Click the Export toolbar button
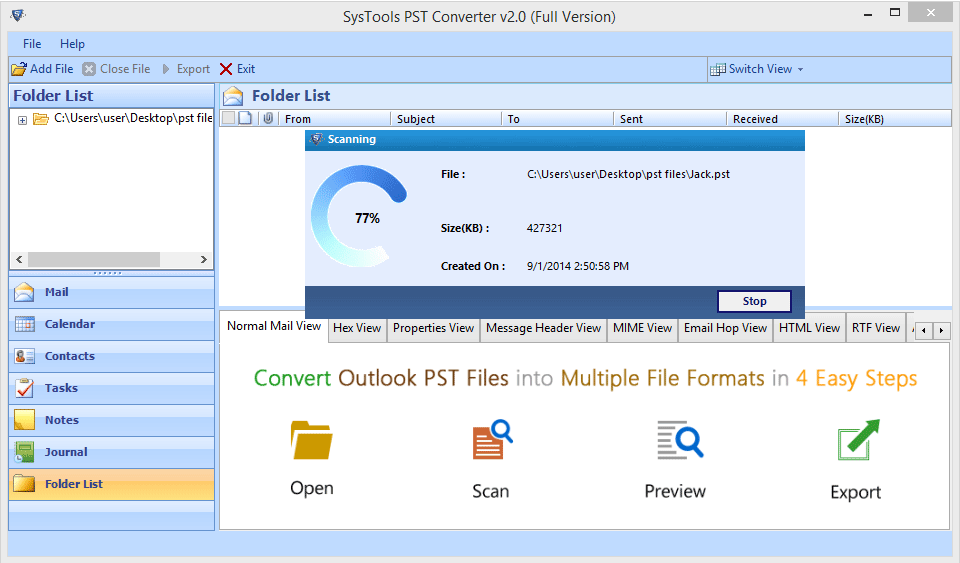This screenshot has width=960, height=563. coord(186,69)
